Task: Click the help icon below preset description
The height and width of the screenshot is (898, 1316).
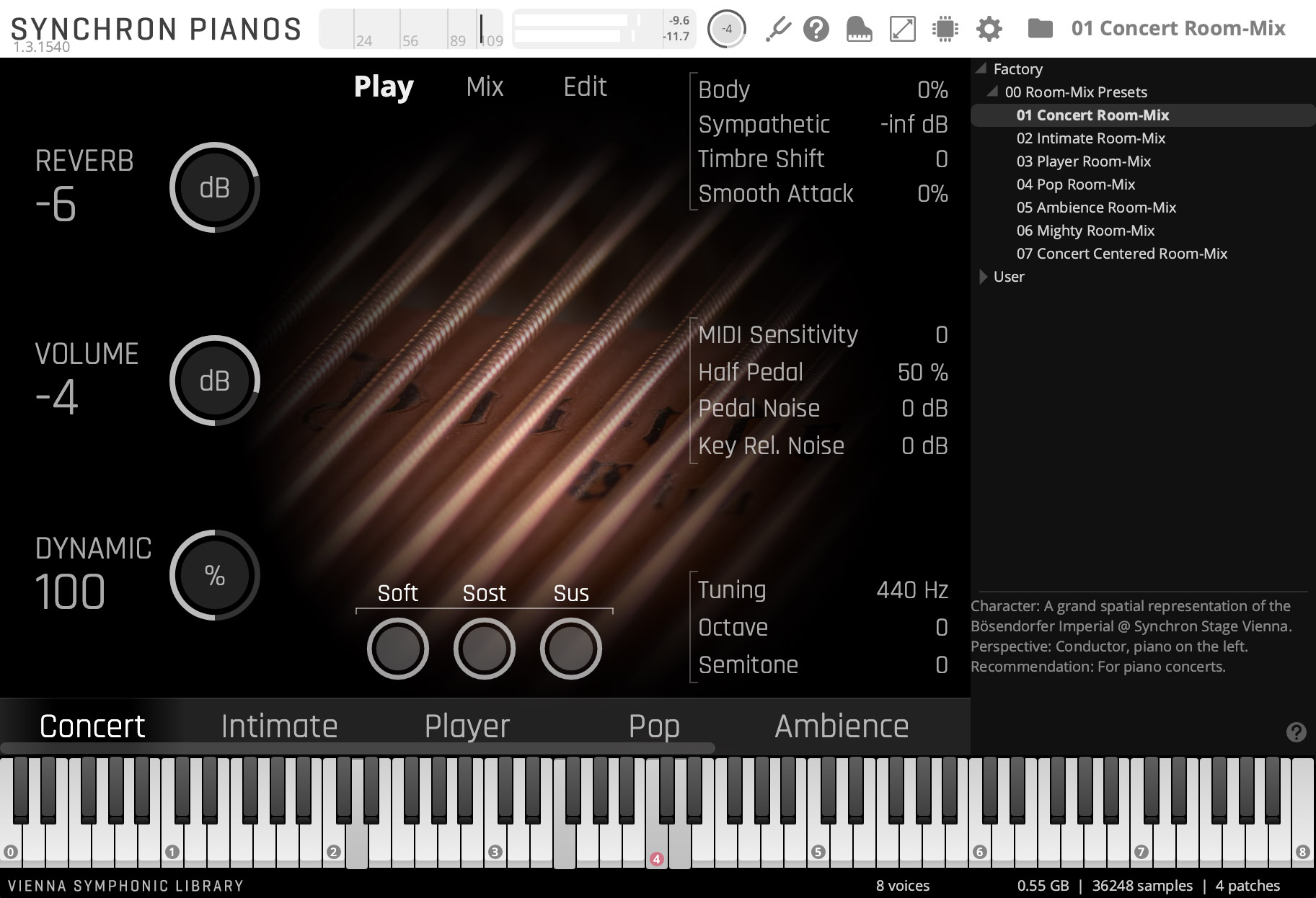Action: (1296, 732)
